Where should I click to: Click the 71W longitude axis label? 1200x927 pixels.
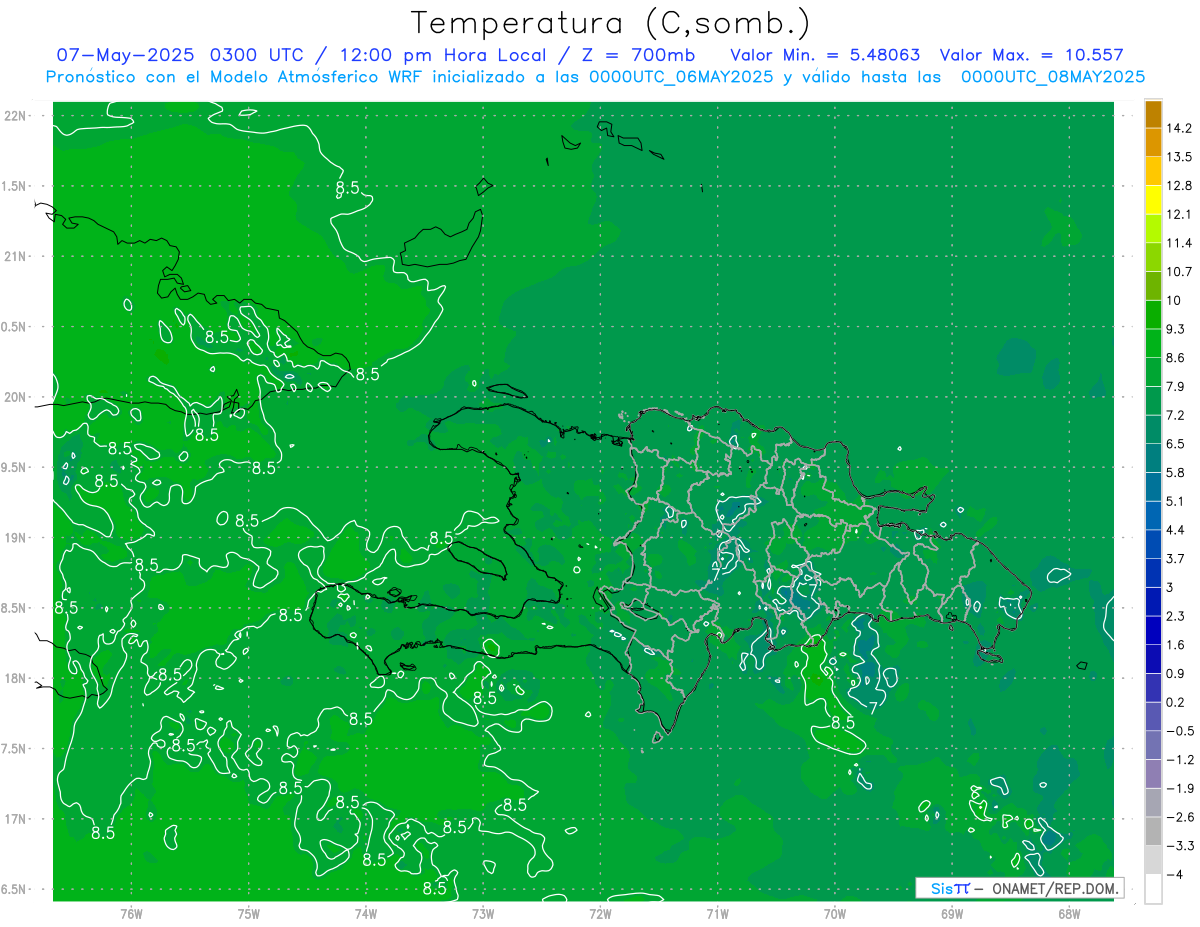coord(717,914)
